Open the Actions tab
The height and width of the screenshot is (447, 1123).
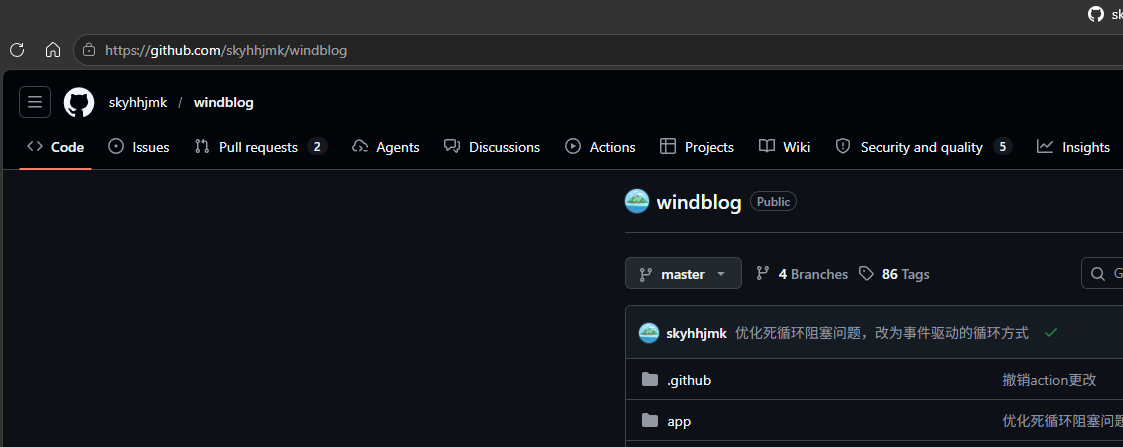pyautogui.click(x=600, y=147)
